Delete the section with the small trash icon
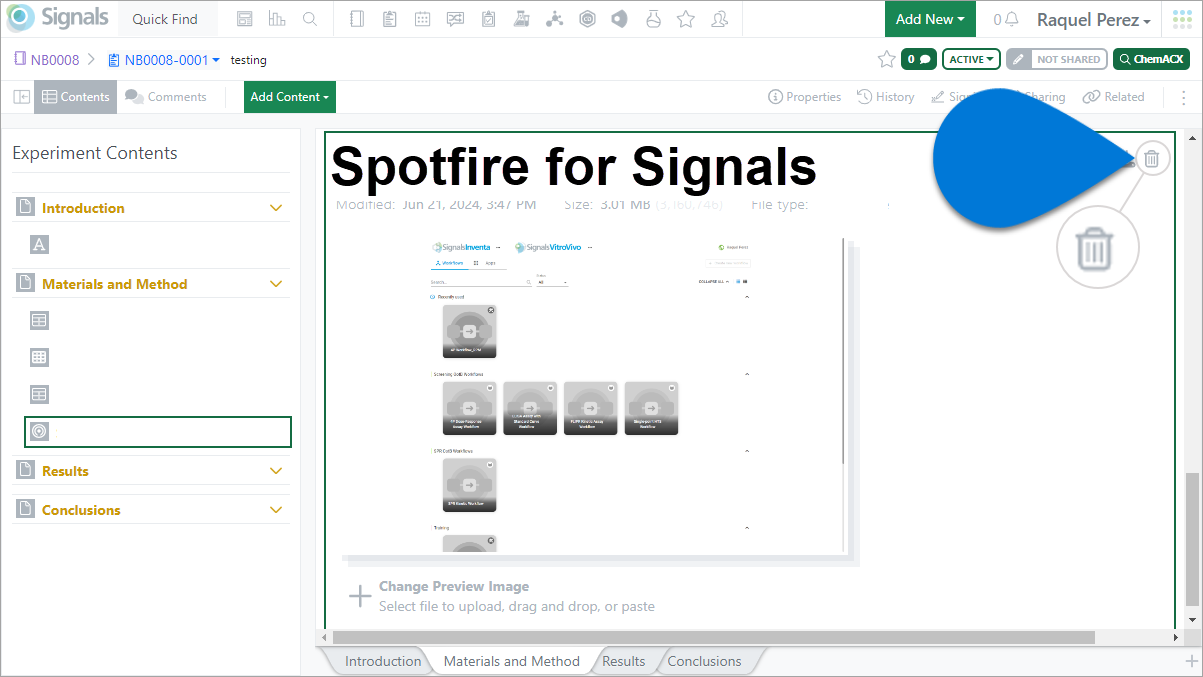1203x677 pixels. (x=1152, y=158)
